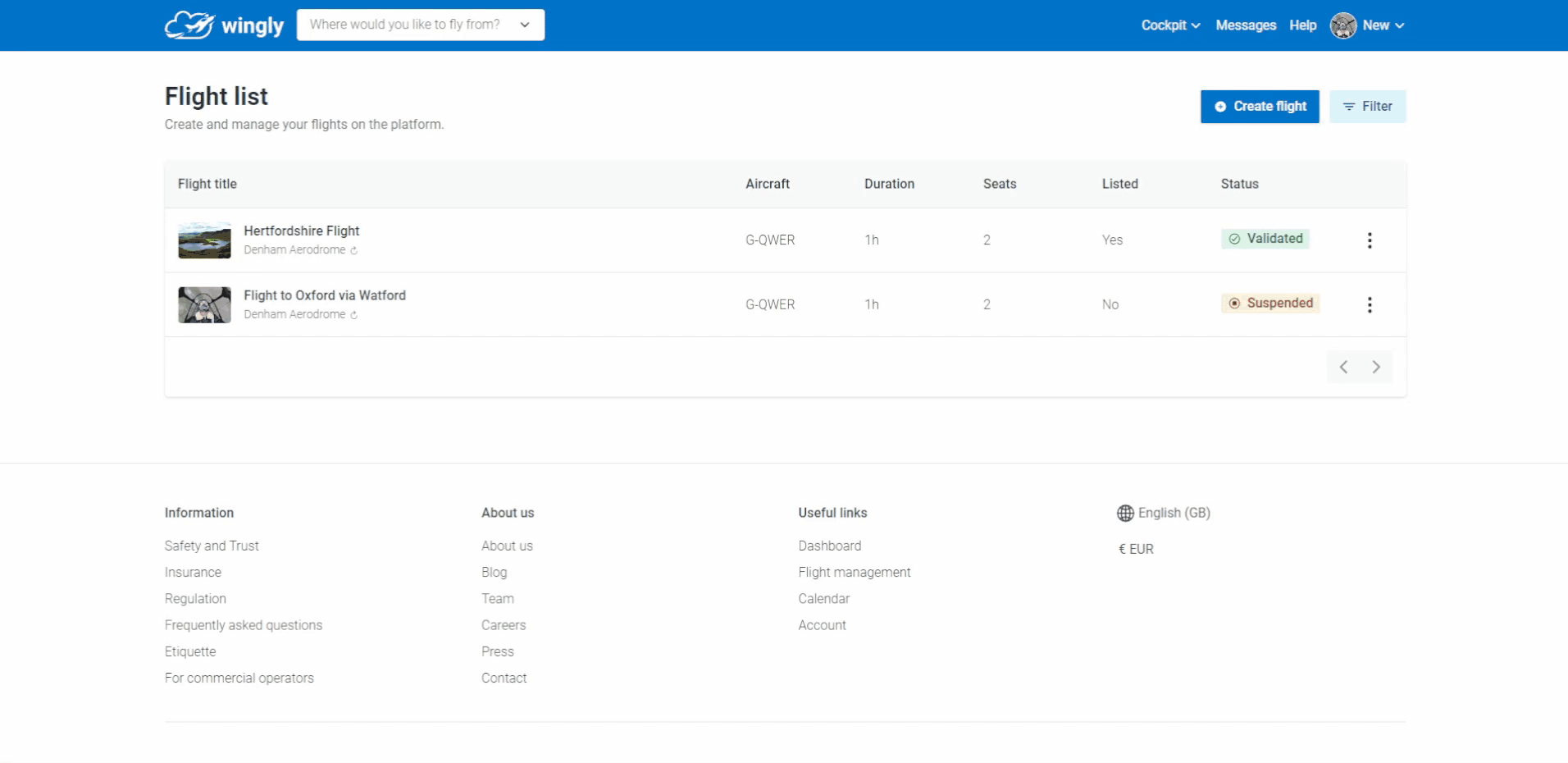Open the user profile avatar
This screenshot has width=1568, height=763.
click(1342, 25)
